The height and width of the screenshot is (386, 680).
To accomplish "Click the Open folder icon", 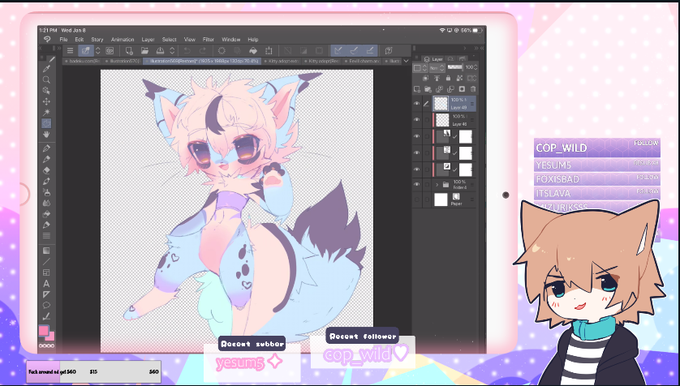I will click(x=144, y=51).
